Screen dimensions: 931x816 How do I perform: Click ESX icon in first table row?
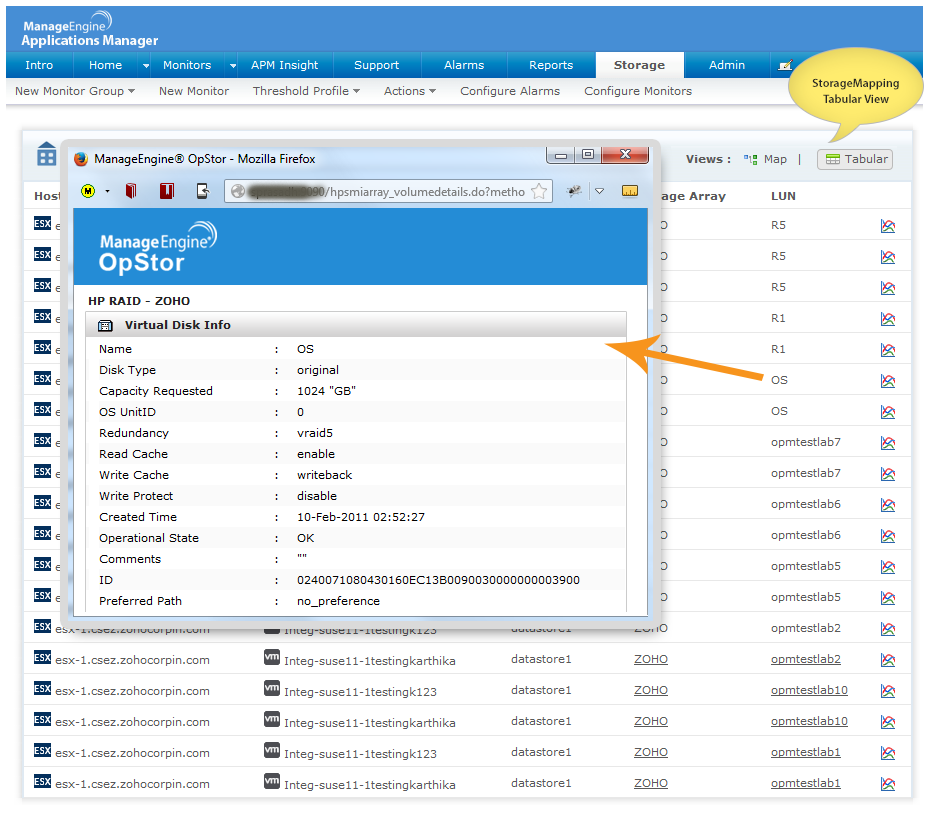[42, 223]
